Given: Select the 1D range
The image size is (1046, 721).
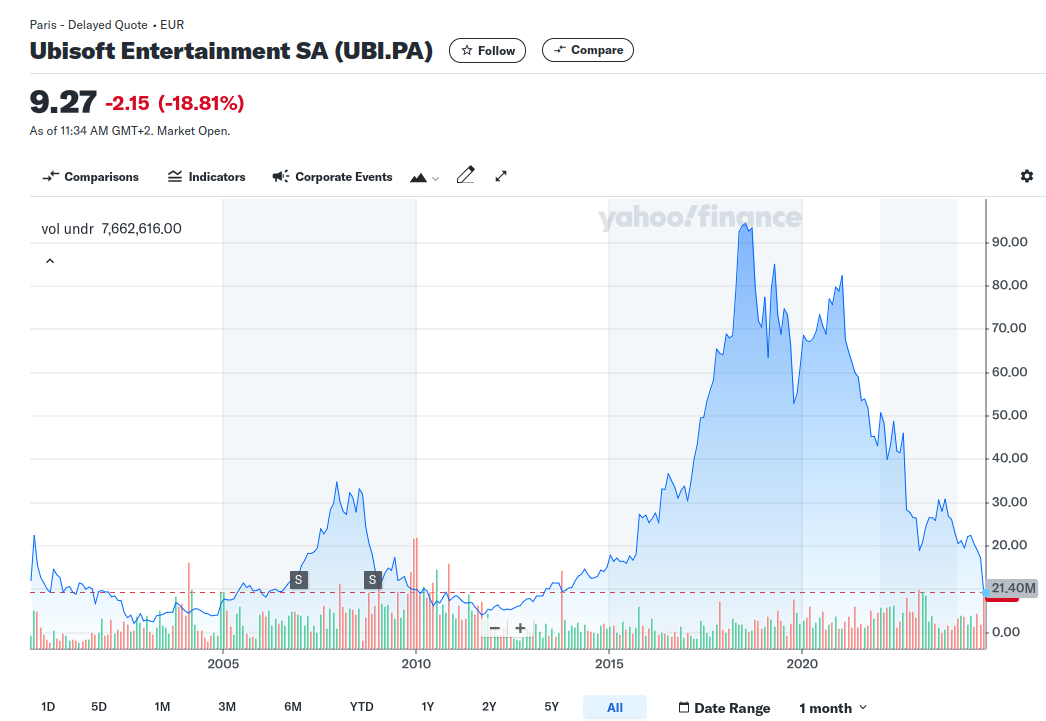Looking at the screenshot, I should pos(48,707).
